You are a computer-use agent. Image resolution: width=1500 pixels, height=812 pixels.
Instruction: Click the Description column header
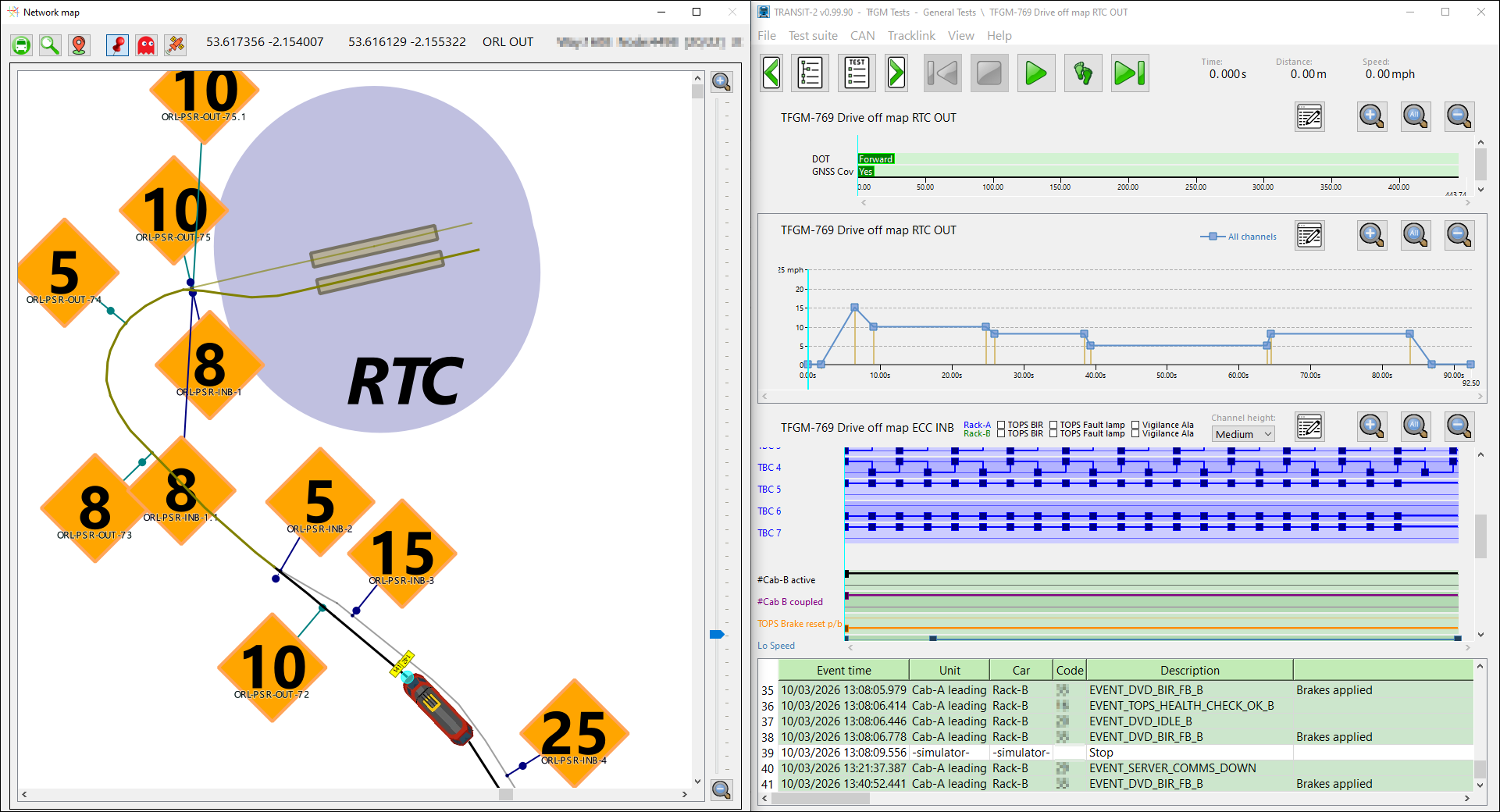(x=1189, y=670)
